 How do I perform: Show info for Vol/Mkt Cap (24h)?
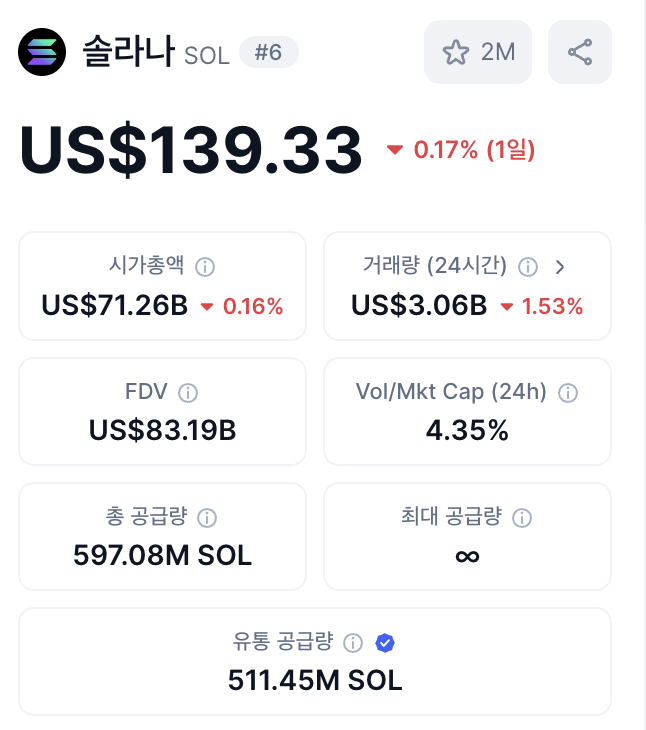[568, 392]
